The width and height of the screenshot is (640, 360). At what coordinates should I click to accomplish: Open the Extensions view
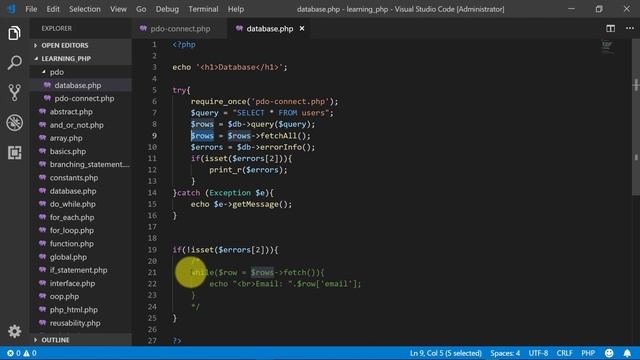(x=14, y=153)
